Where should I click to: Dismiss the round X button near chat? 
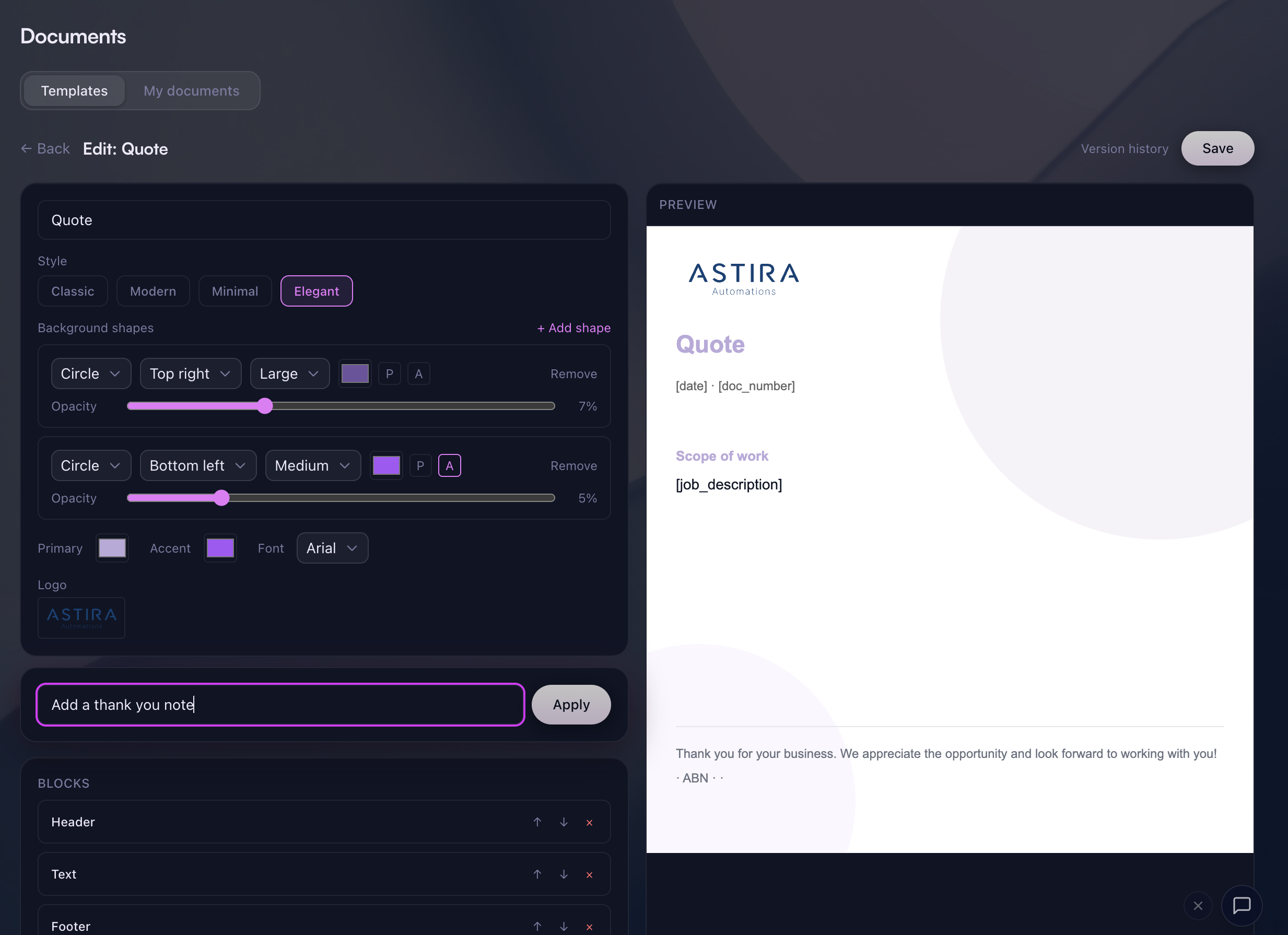coord(1198,905)
